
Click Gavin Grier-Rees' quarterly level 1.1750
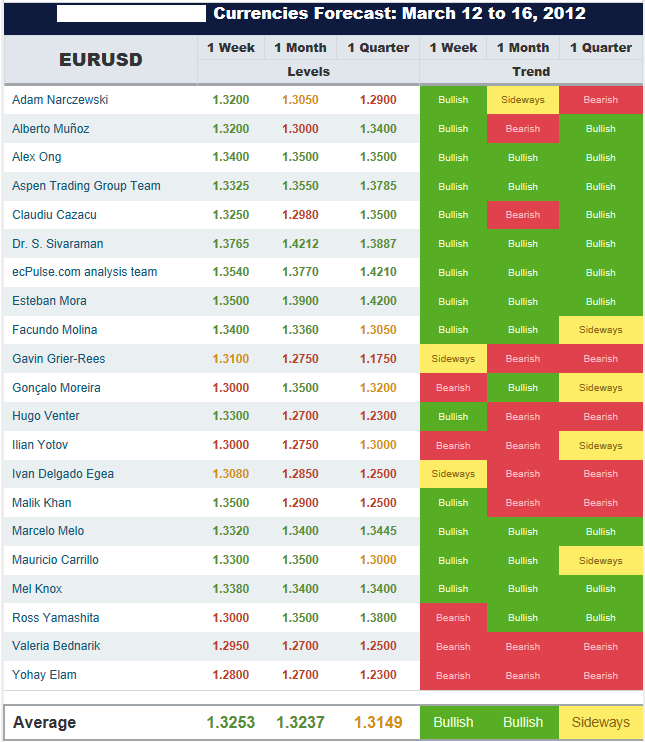coord(378,359)
